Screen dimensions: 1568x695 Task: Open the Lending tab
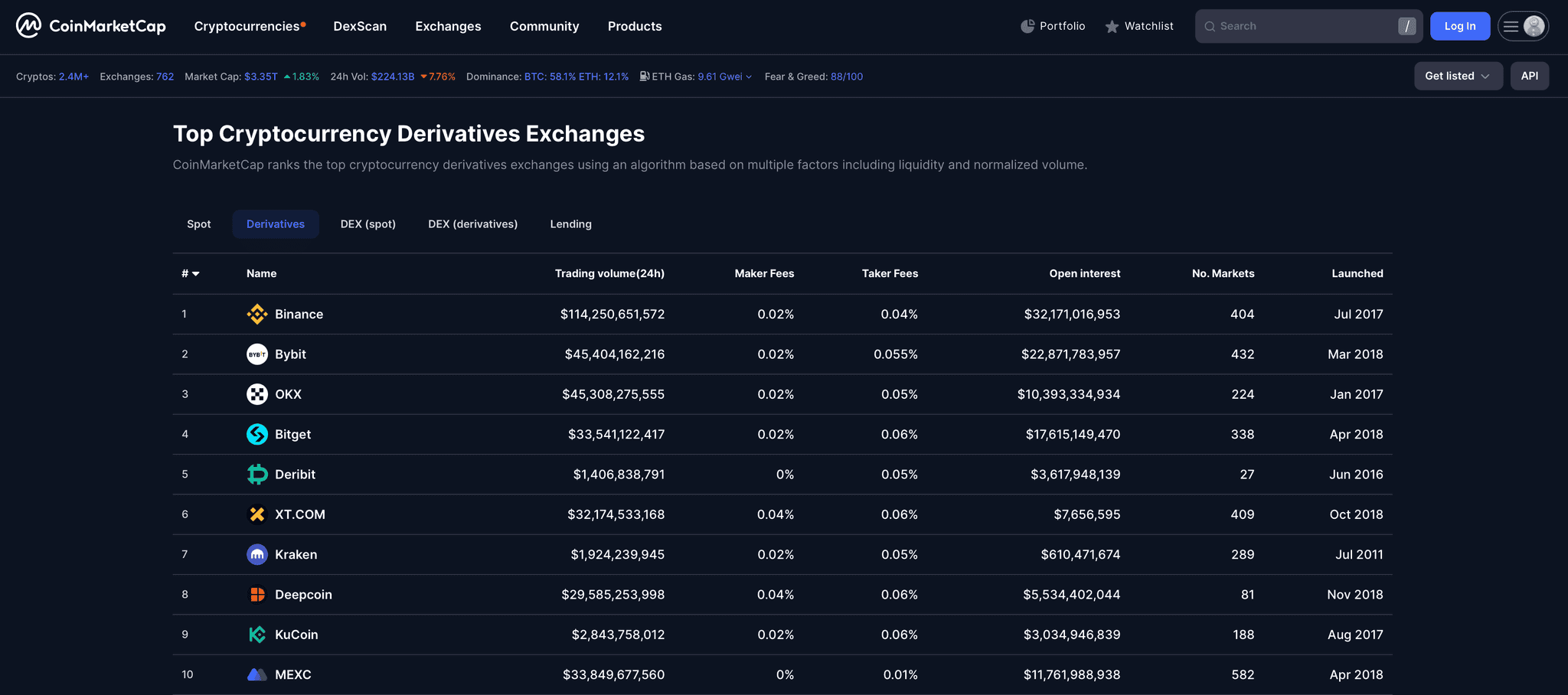coord(570,224)
